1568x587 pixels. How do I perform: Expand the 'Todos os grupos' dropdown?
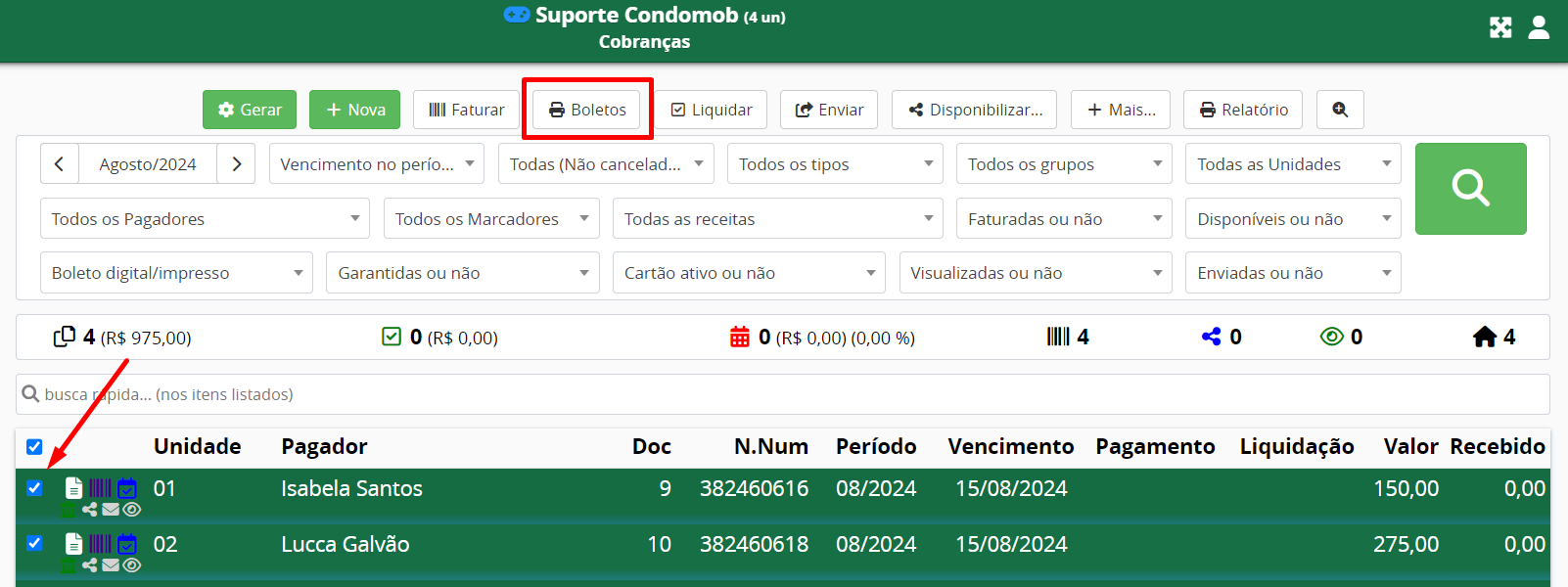coord(1064,164)
